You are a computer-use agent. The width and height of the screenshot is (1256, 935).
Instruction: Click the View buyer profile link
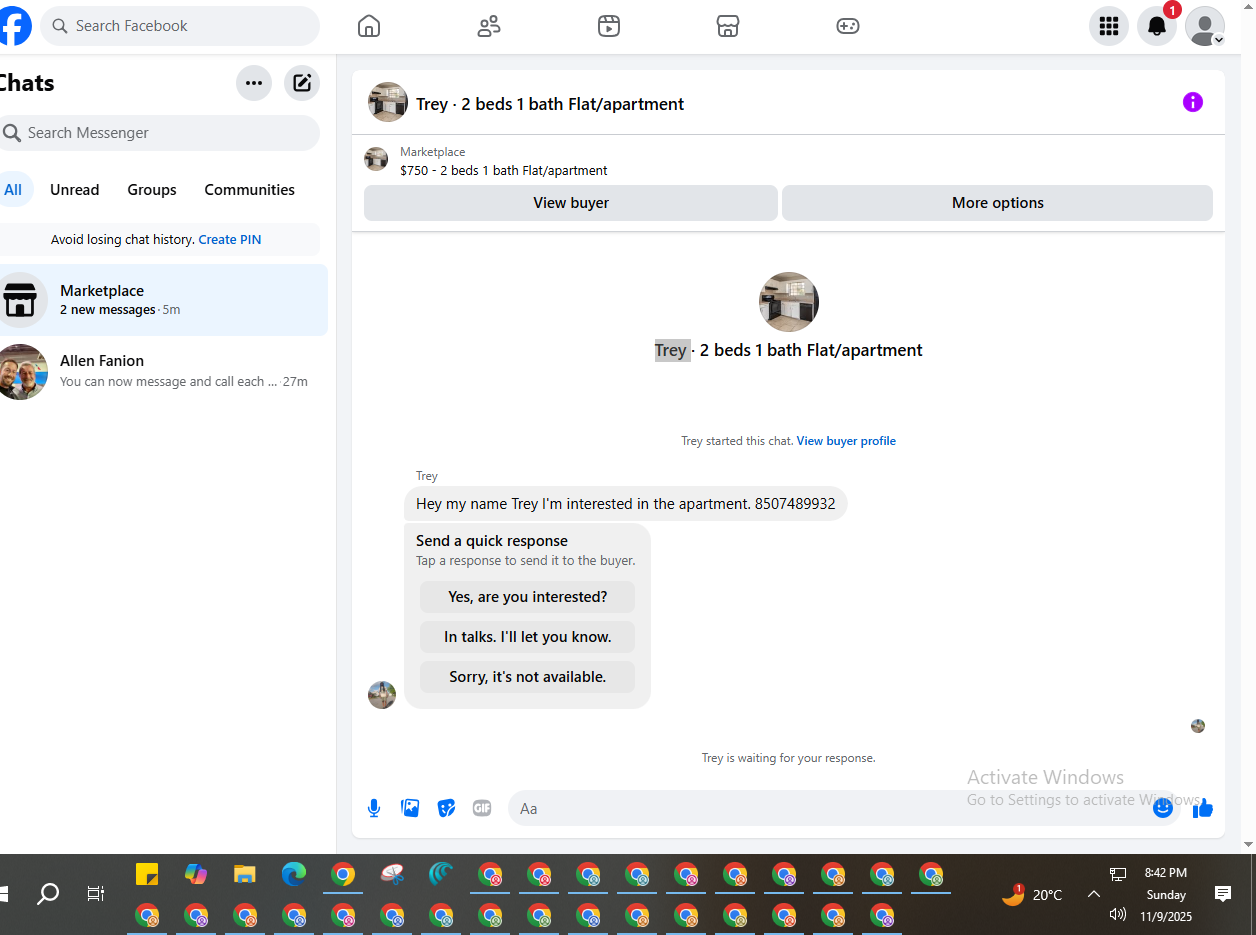pyautogui.click(x=846, y=441)
